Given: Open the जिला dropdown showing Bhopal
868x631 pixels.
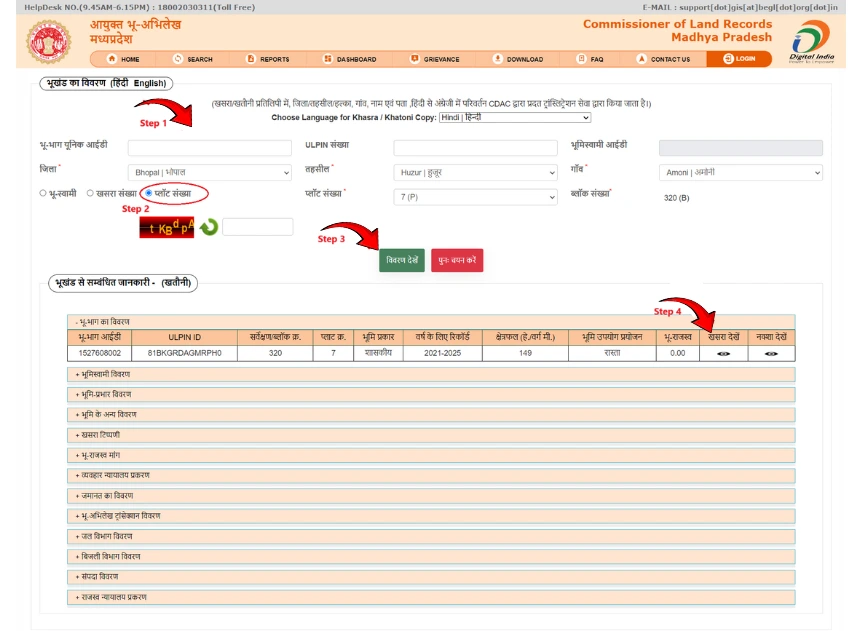Looking at the screenshot, I should tap(209, 173).
